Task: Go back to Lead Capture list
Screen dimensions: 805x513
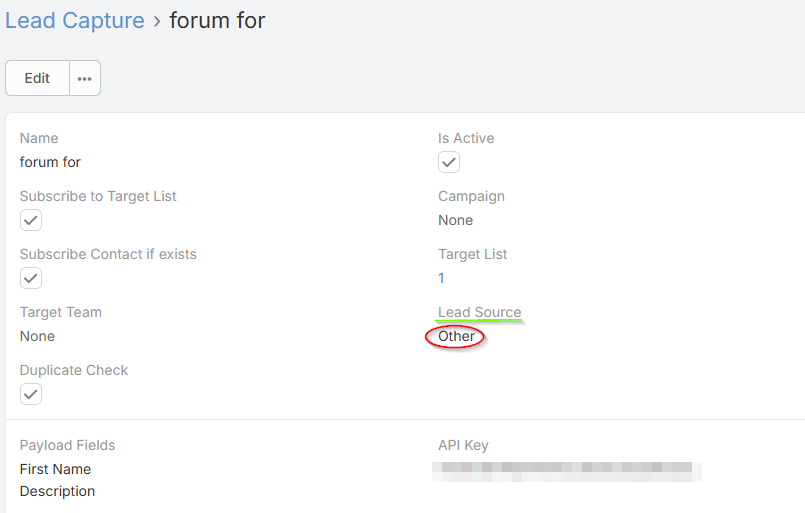Action: [x=75, y=20]
